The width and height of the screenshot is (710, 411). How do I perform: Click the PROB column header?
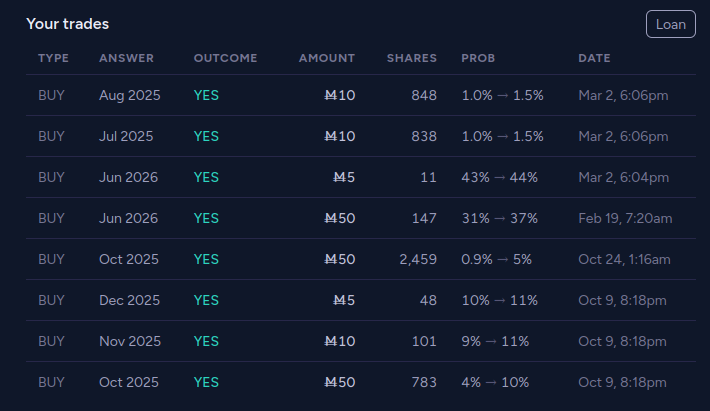point(478,58)
